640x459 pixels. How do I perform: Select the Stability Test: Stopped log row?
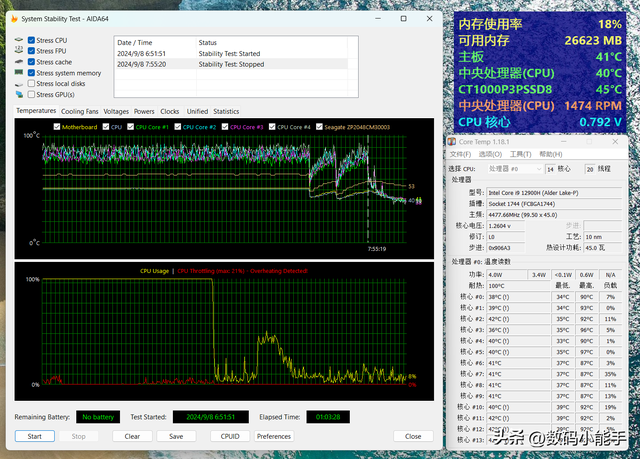tap(232, 64)
